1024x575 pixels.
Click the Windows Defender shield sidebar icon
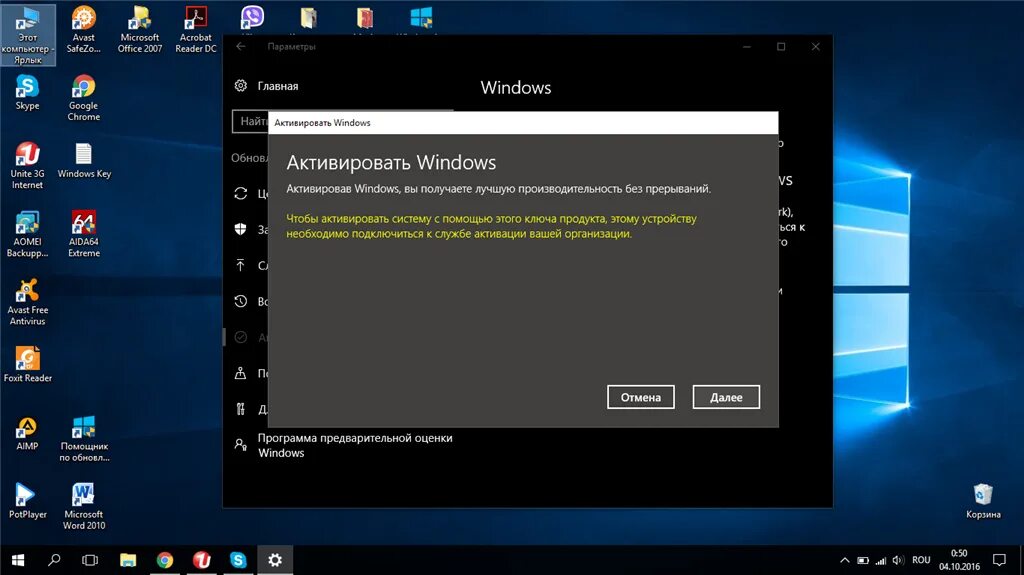pyautogui.click(x=240, y=229)
